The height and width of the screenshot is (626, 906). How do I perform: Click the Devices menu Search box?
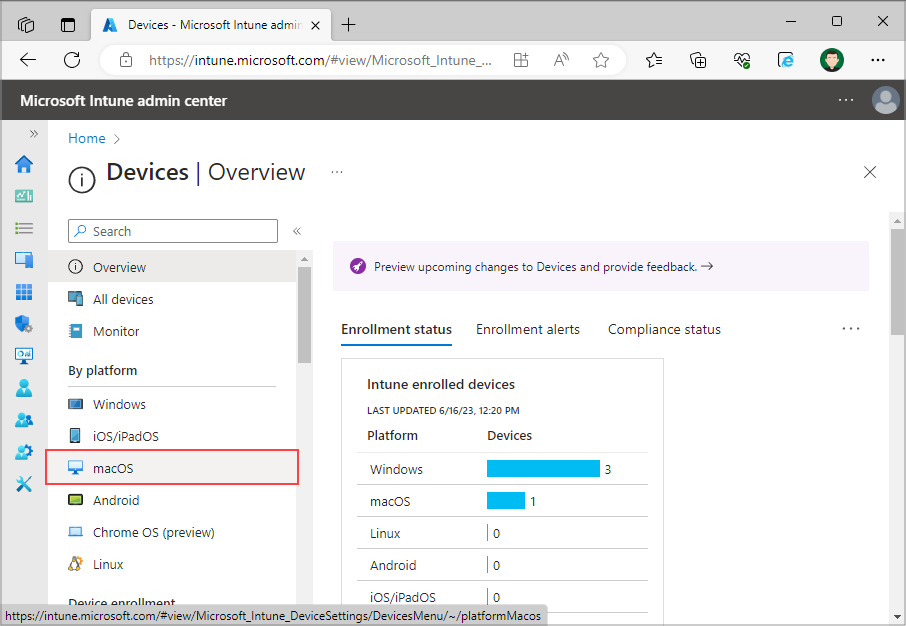click(x=173, y=231)
